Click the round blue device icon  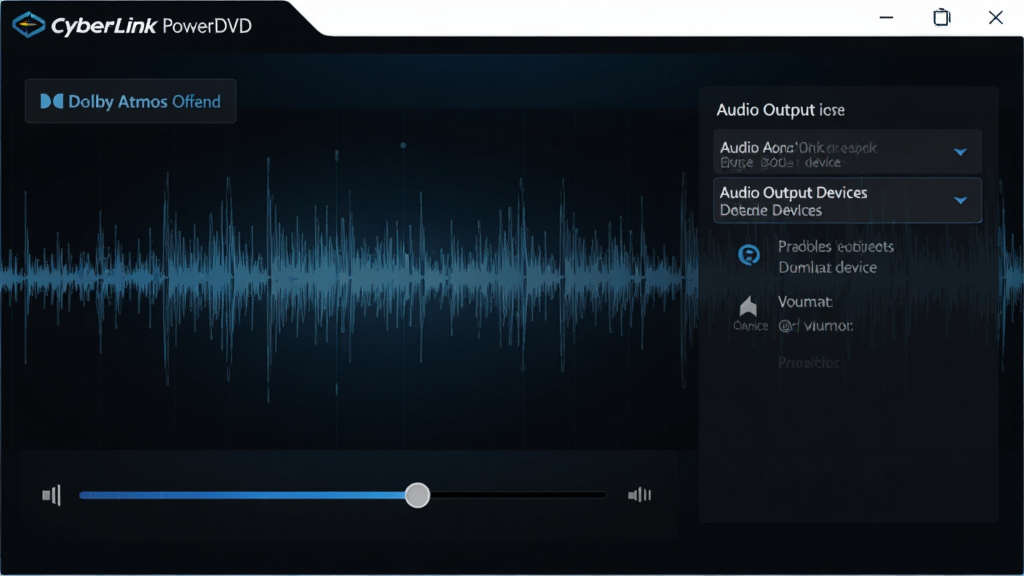[748, 255]
